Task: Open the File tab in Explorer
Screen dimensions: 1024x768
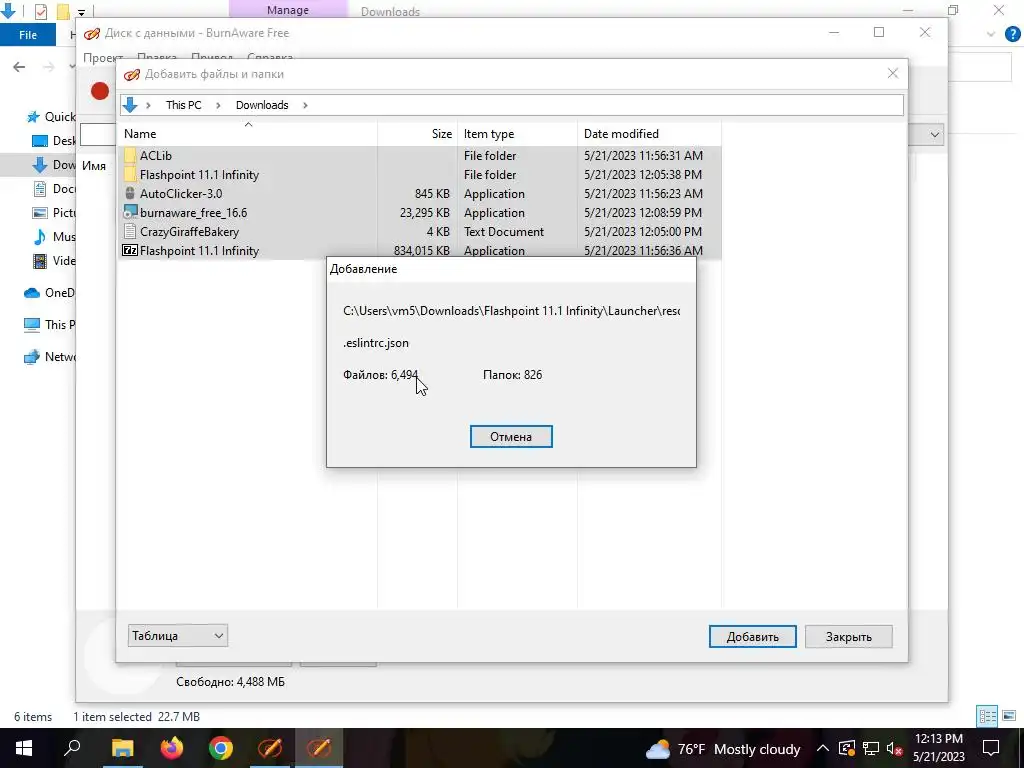Action: pyautogui.click(x=27, y=35)
